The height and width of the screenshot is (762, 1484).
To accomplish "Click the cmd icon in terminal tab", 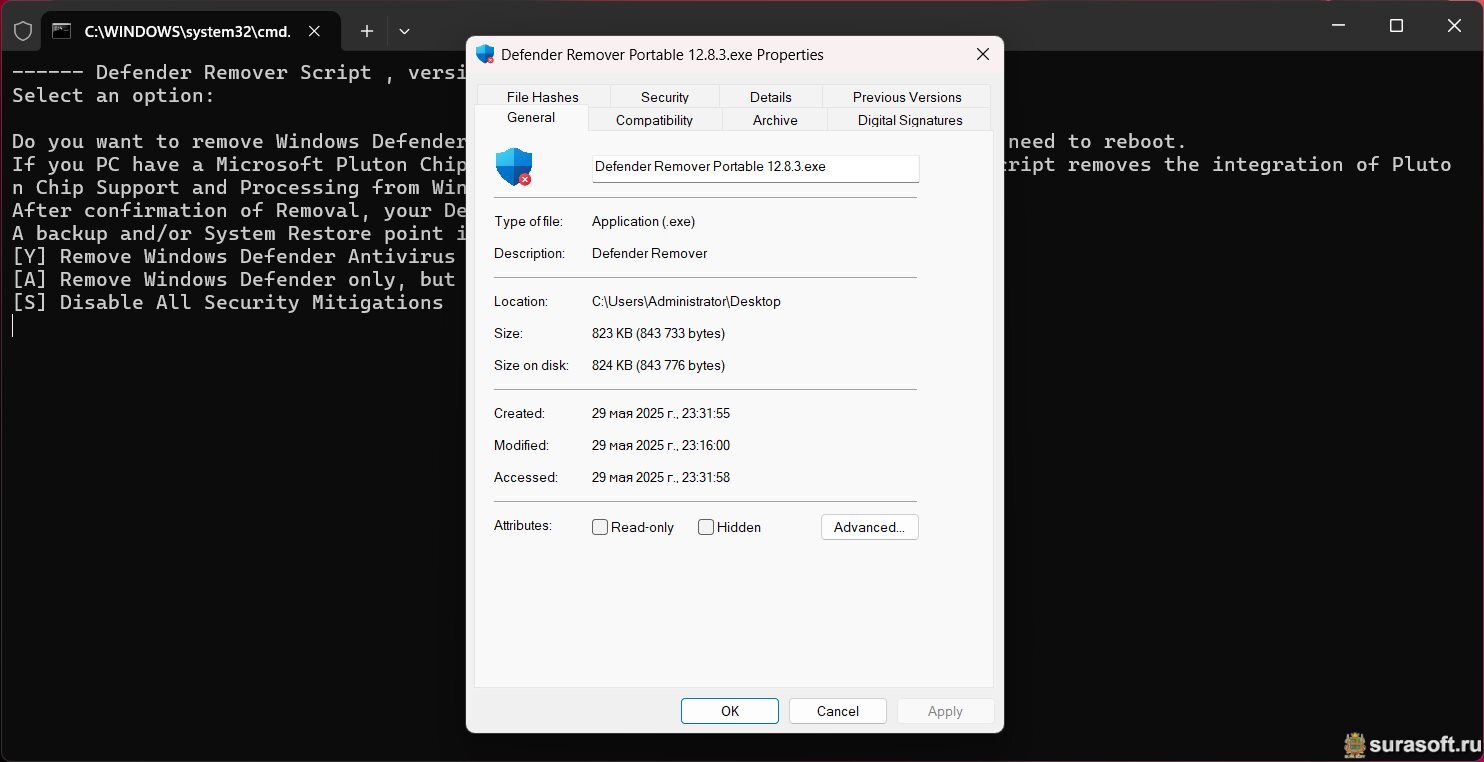I will pos(62,31).
